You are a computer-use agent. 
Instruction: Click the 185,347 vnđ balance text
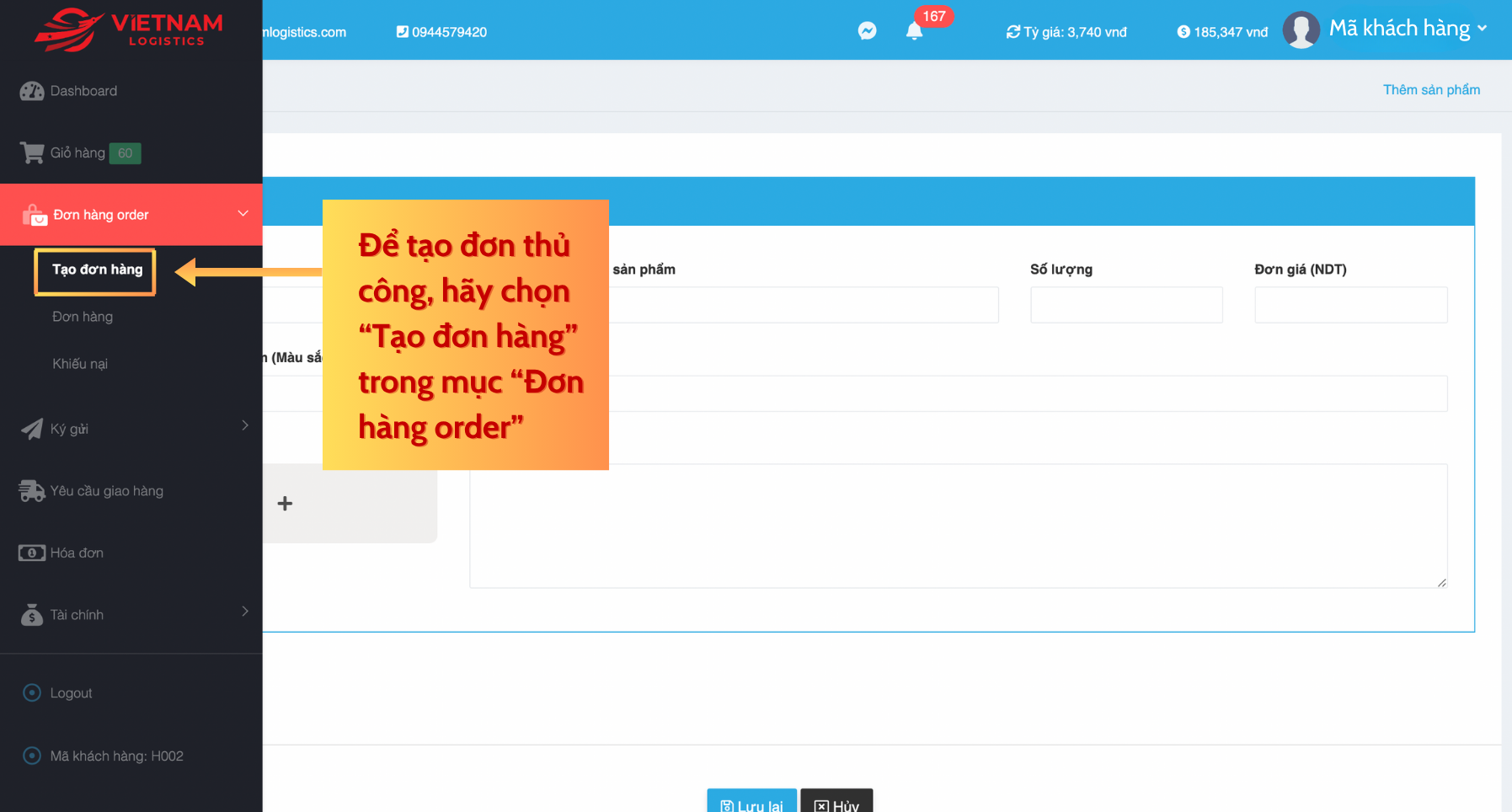point(1231,32)
